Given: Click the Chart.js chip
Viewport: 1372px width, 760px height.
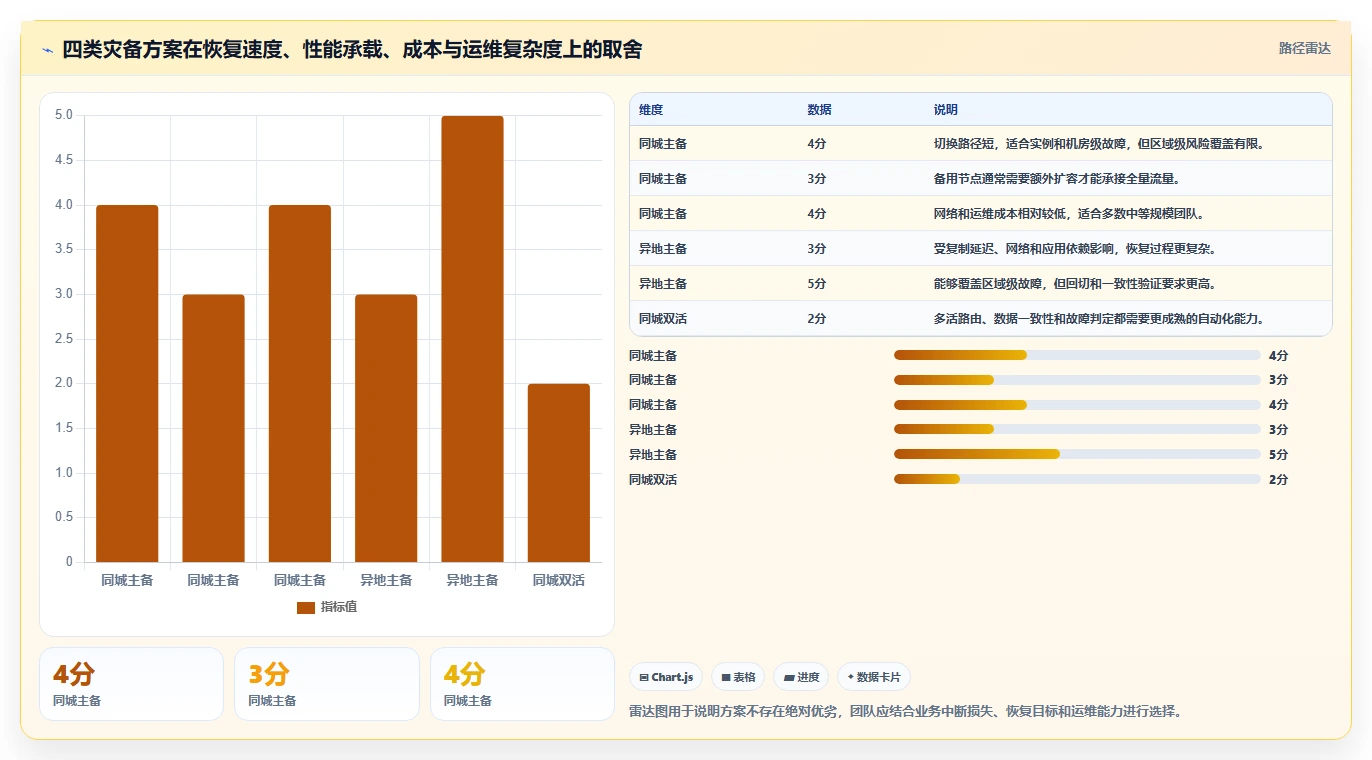Looking at the screenshot, I should [666, 677].
